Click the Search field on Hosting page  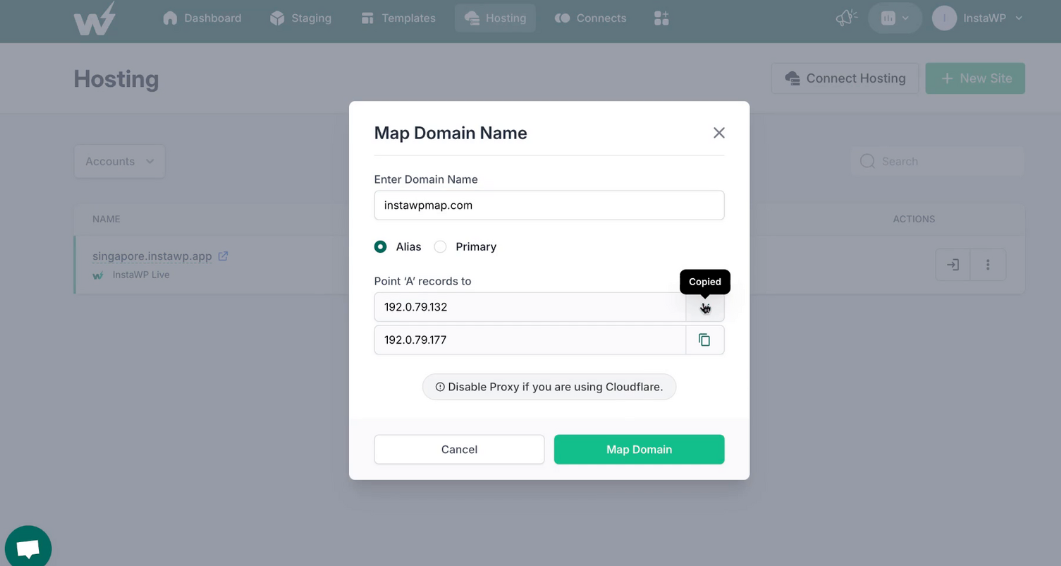tap(937, 161)
